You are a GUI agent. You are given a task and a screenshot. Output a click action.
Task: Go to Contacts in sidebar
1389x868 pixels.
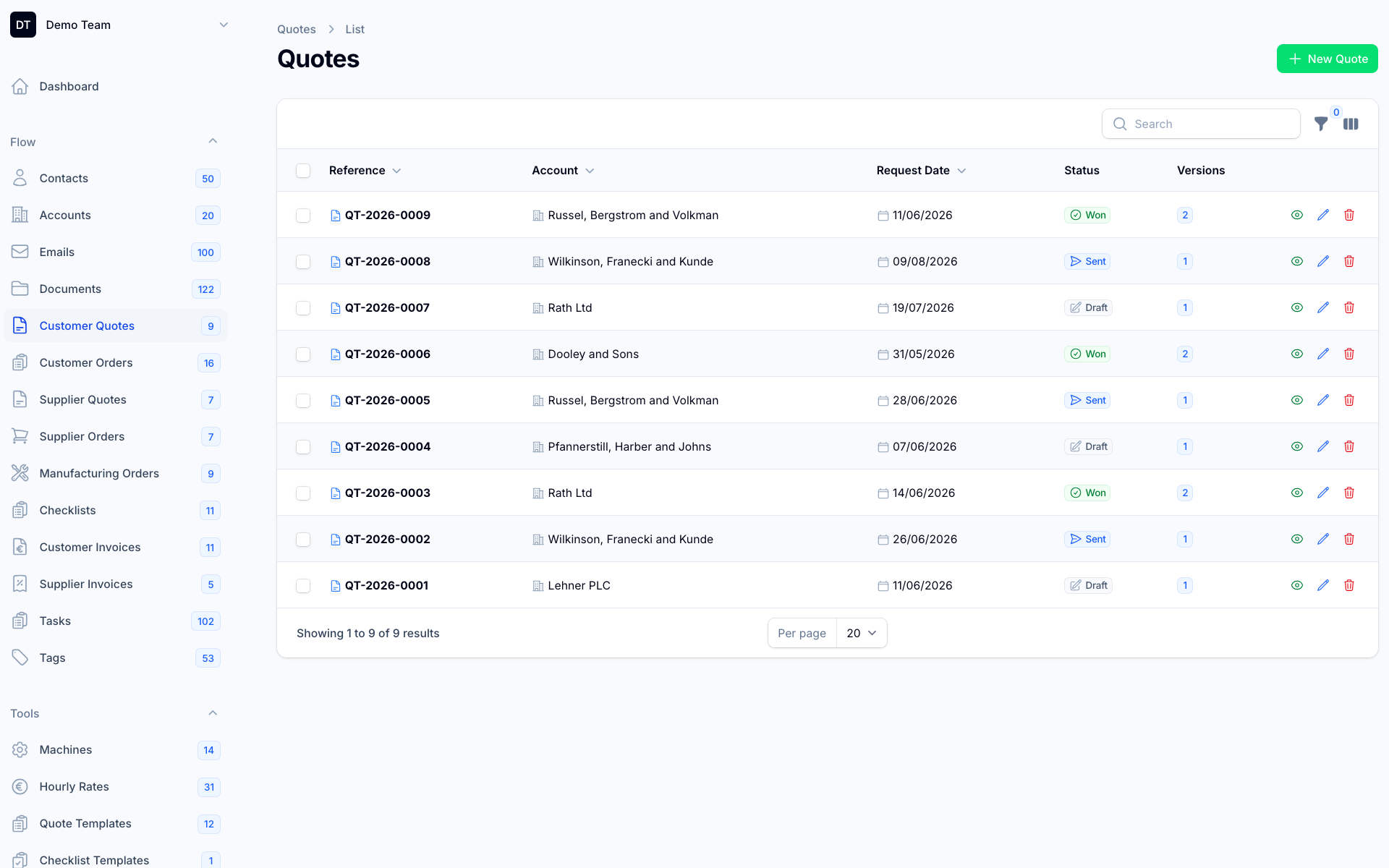click(x=116, y=179)
